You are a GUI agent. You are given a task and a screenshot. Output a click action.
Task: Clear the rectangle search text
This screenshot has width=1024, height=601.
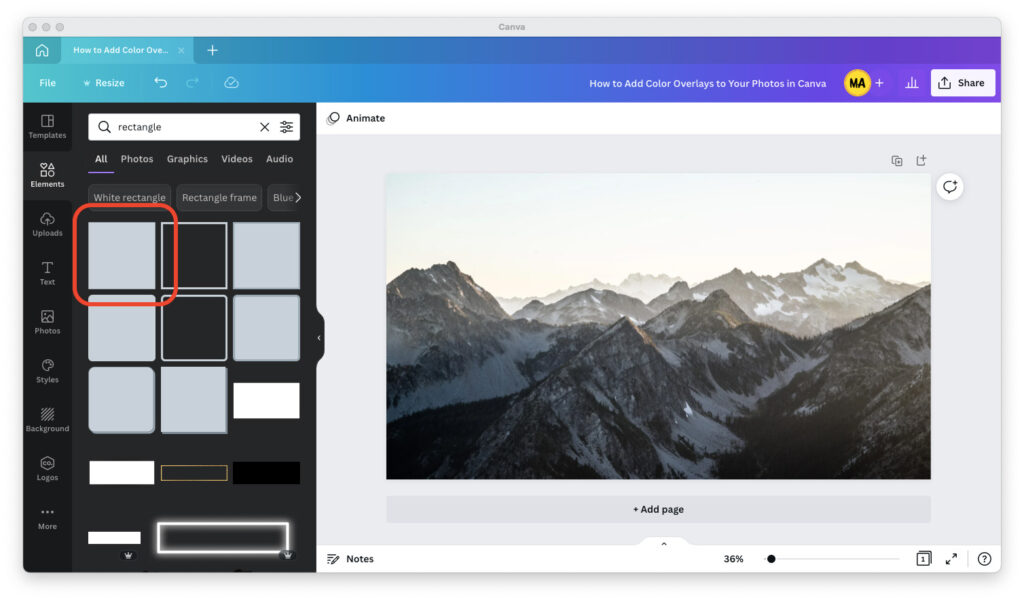[x=264, y=127]
